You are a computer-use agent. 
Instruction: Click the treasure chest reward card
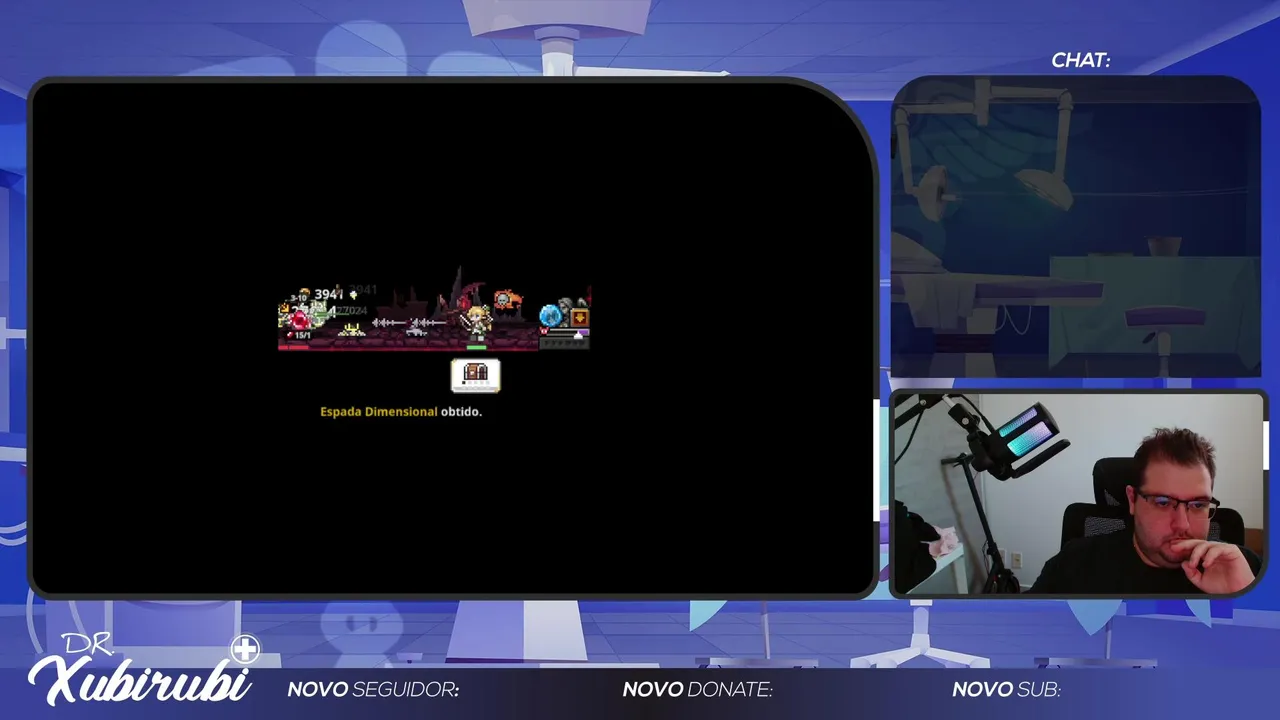(x=475, y=375)
